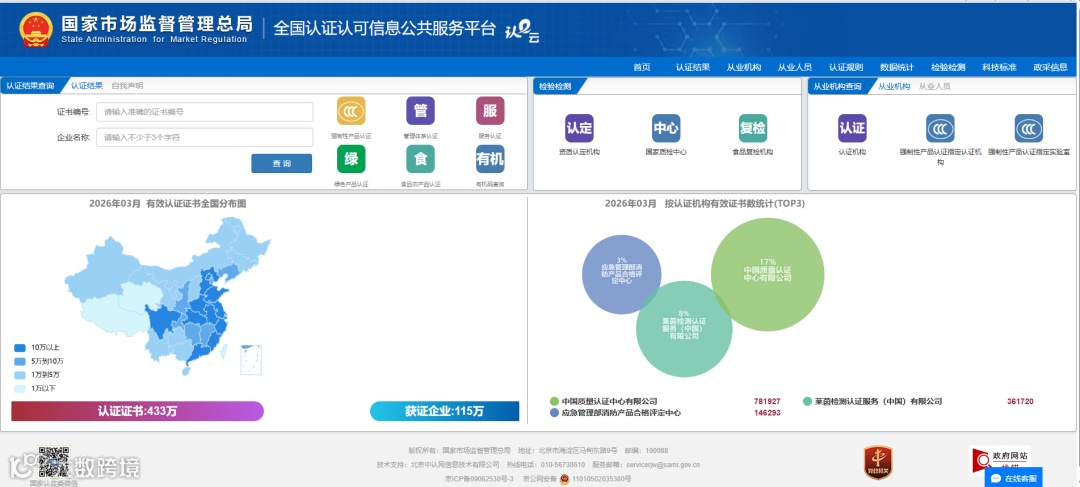Open 强制性产品认证指定实验室 icon
The image size is (1080, 487).
1028,128
